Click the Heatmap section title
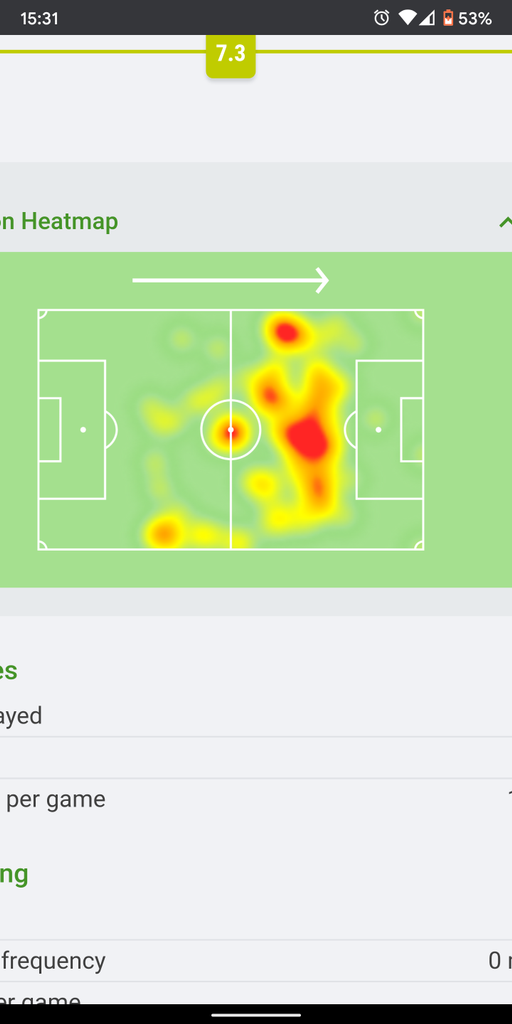The height and width of the screenshot is (1024, 512). point(59,221)
